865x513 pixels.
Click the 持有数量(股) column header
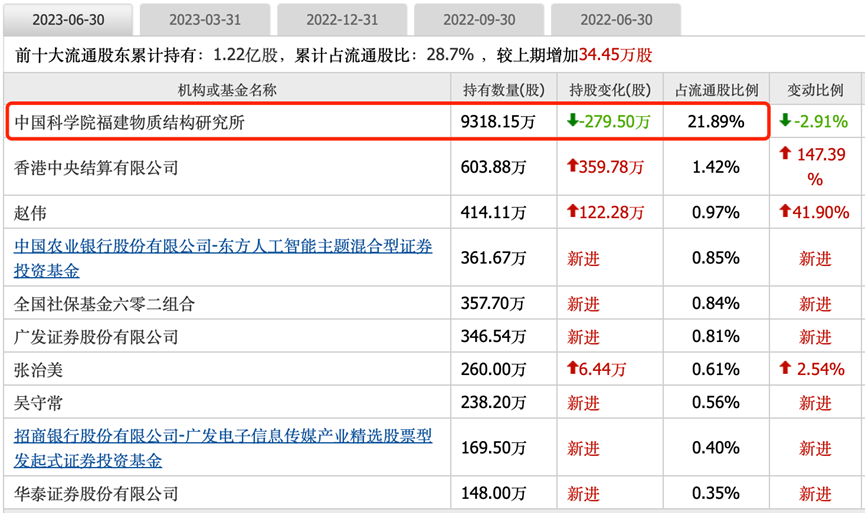tap(504, 90)
